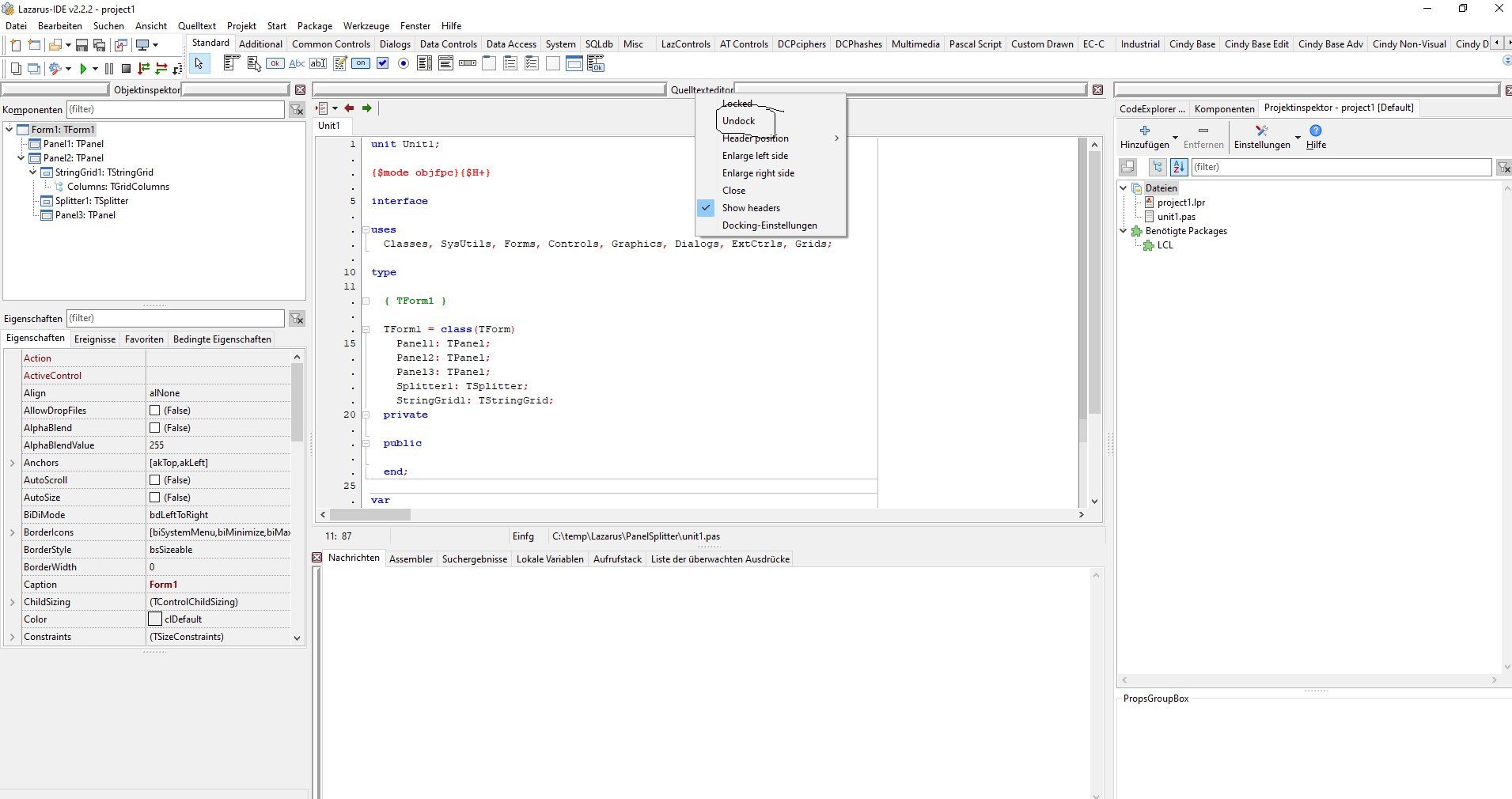Click the Stop program square icon
Viewport: 1512px width, 799px height.
coord(126,69)
